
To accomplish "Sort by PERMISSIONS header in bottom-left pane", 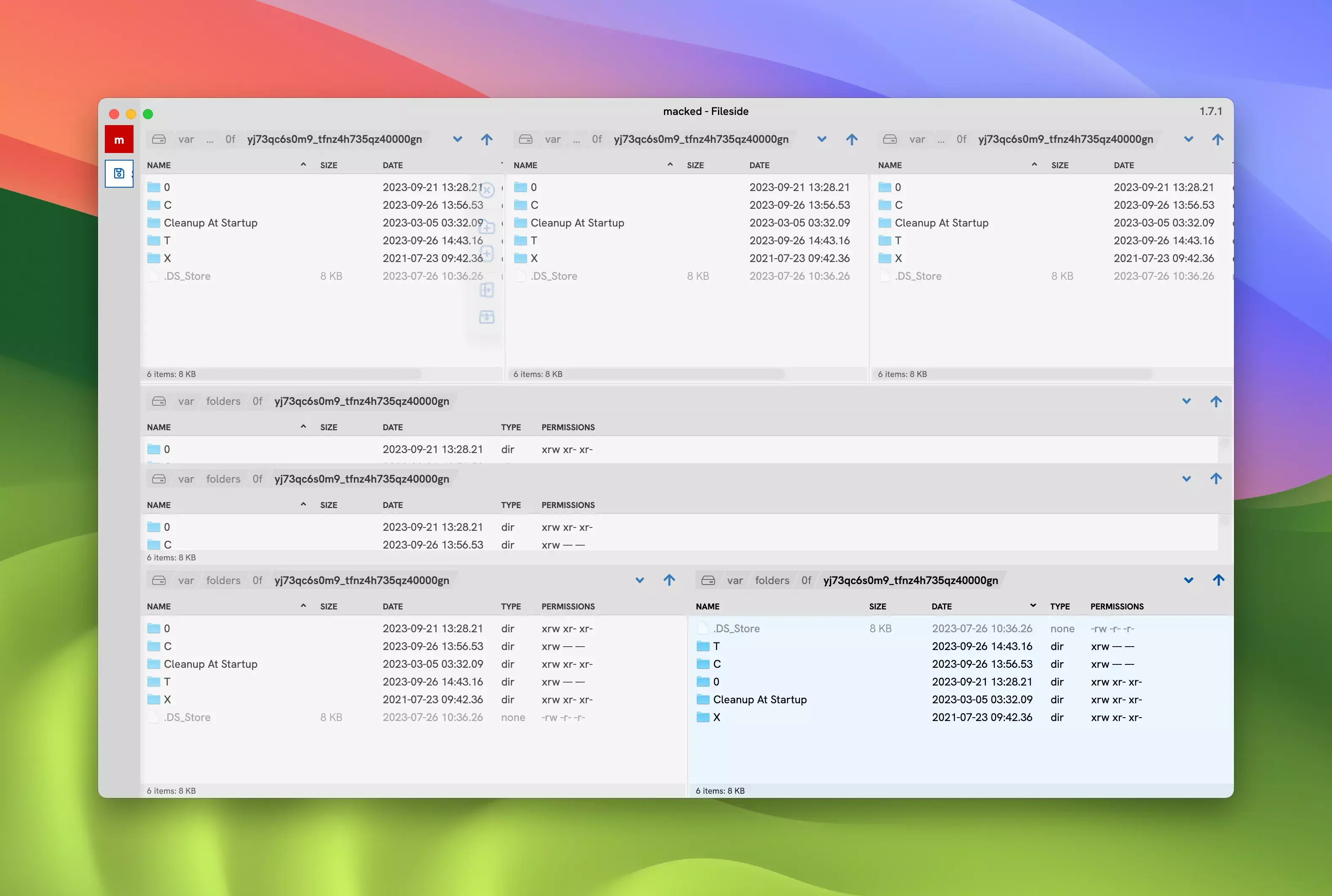I will pyautogui.click(x=568, y=606).
